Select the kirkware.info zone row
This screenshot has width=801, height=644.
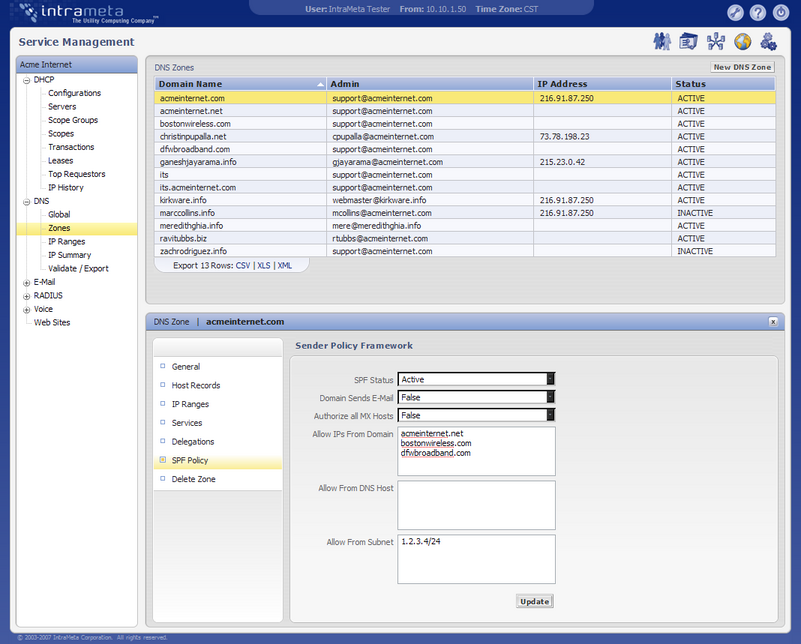(465, 200)
